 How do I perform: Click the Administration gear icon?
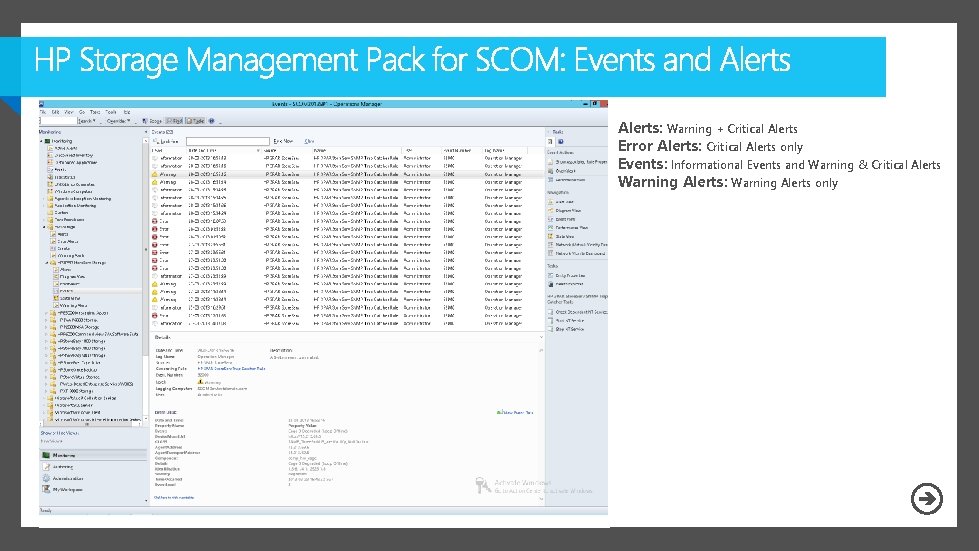click(46, 478)
